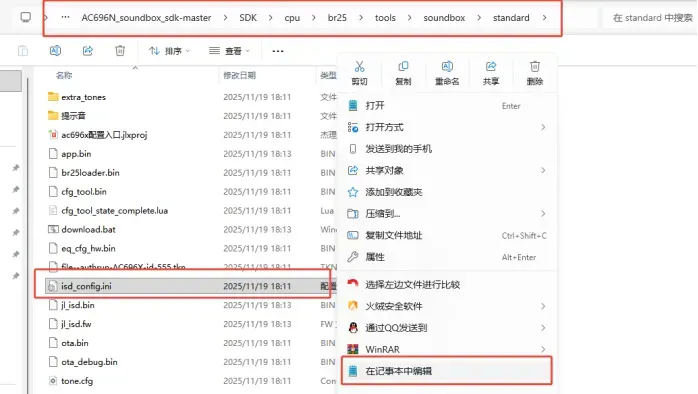Click the greyed paste icon in toolbar
Image resolution: width=698 pixels, height=394 pixels.
pos(23,51)
